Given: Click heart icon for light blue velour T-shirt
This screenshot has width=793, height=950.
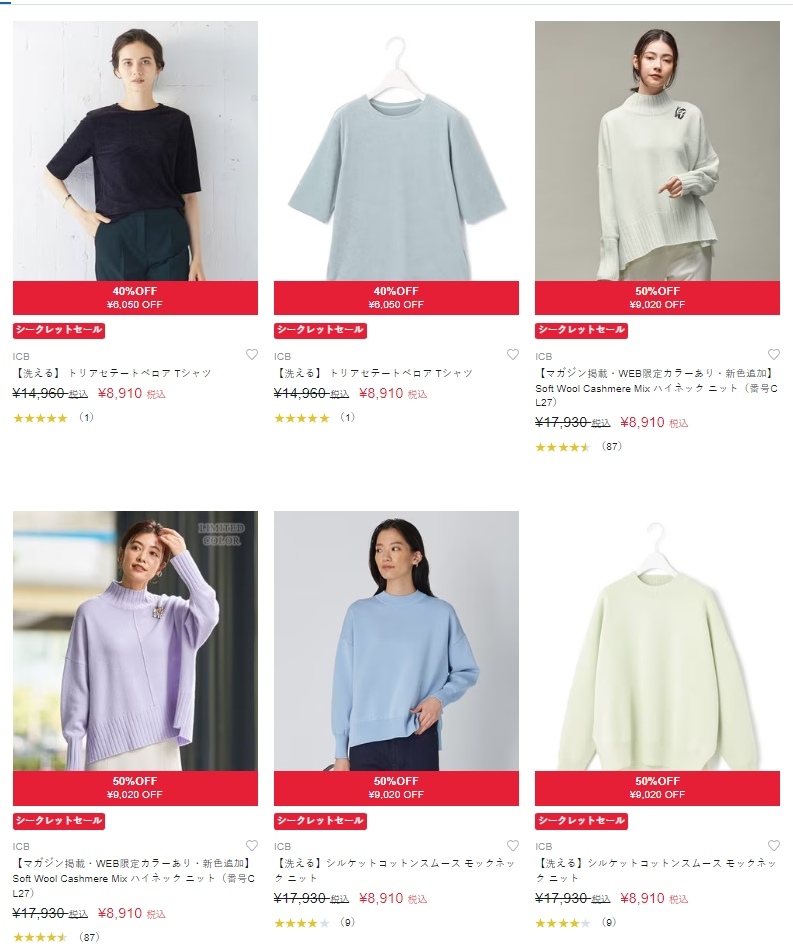Looking at the screenshot, I should [513, 355].
